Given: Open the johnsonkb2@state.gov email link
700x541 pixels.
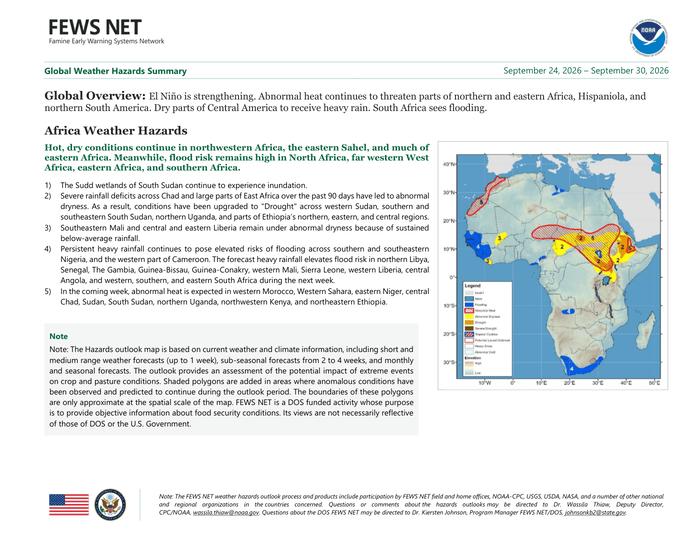Looking at the screenshot, I should point(595,513).
